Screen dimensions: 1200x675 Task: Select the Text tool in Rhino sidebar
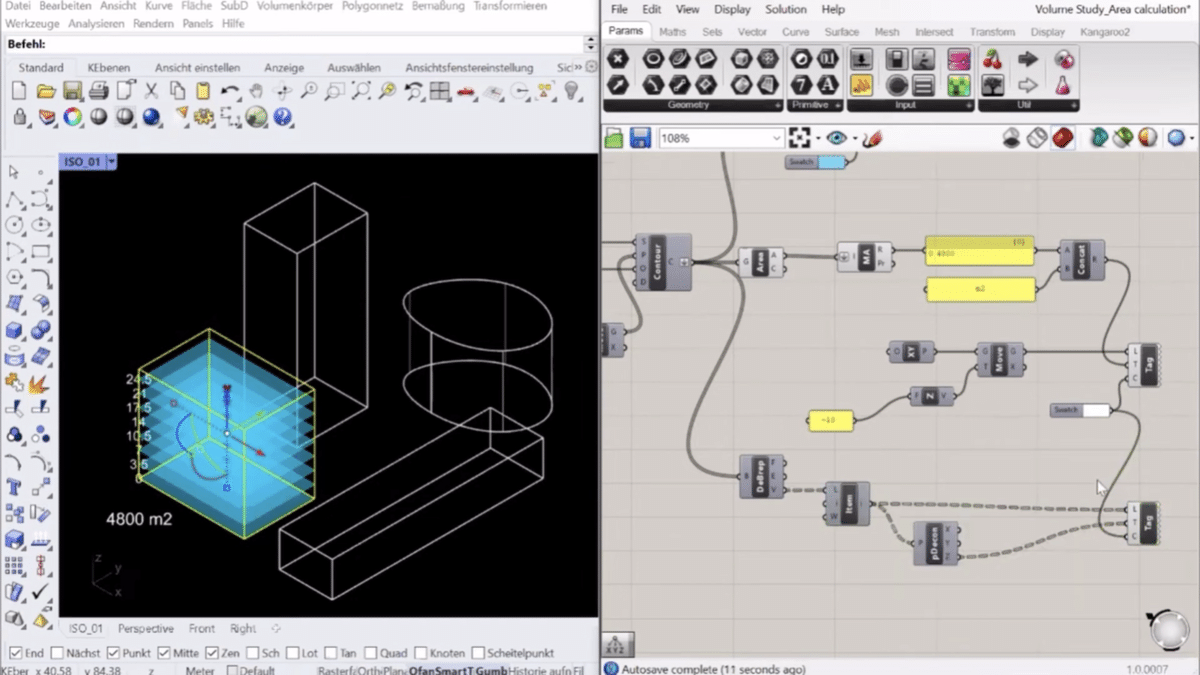[x=15, y=488]
